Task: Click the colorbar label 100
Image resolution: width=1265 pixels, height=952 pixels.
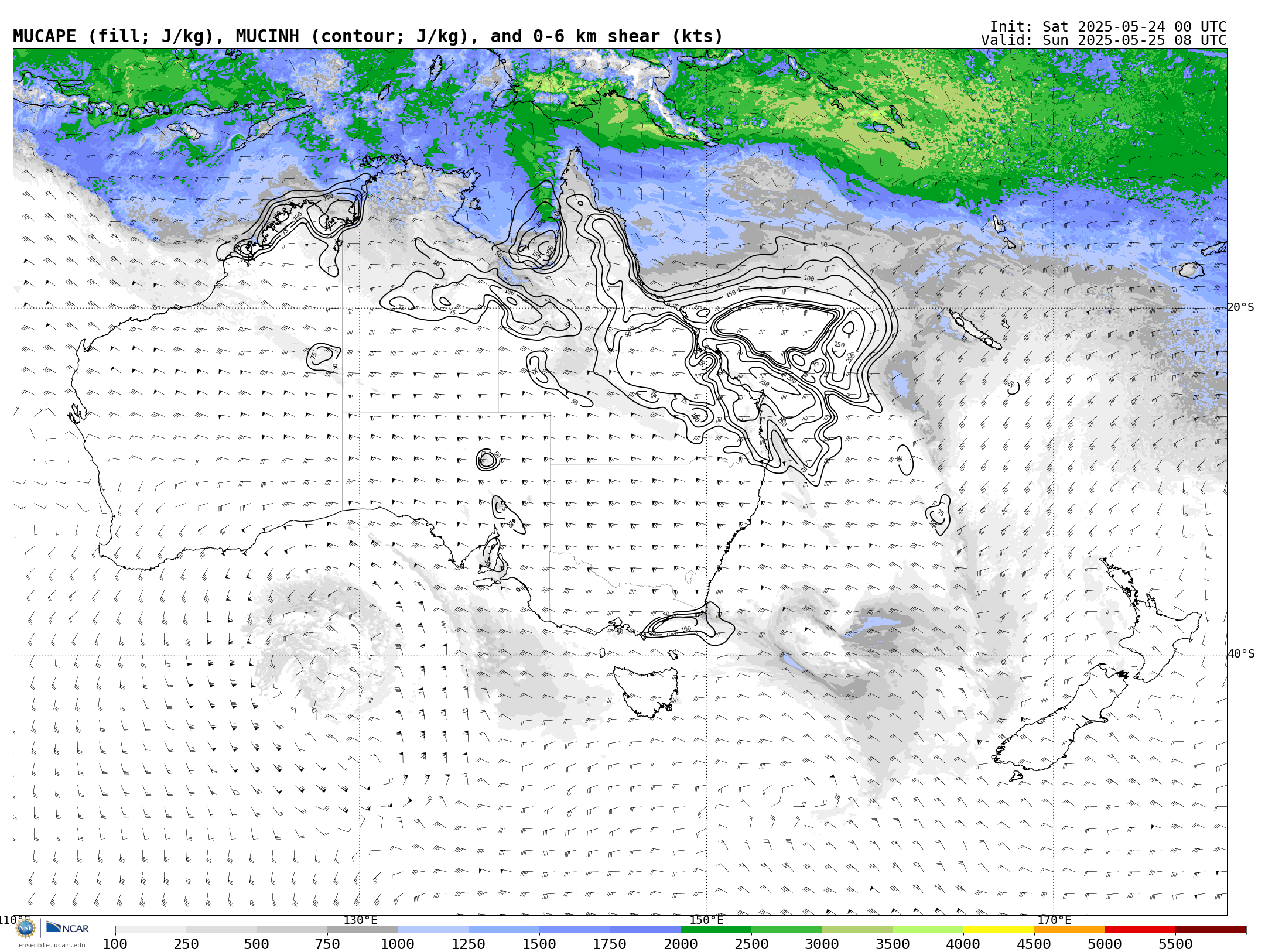Action: 115,944
